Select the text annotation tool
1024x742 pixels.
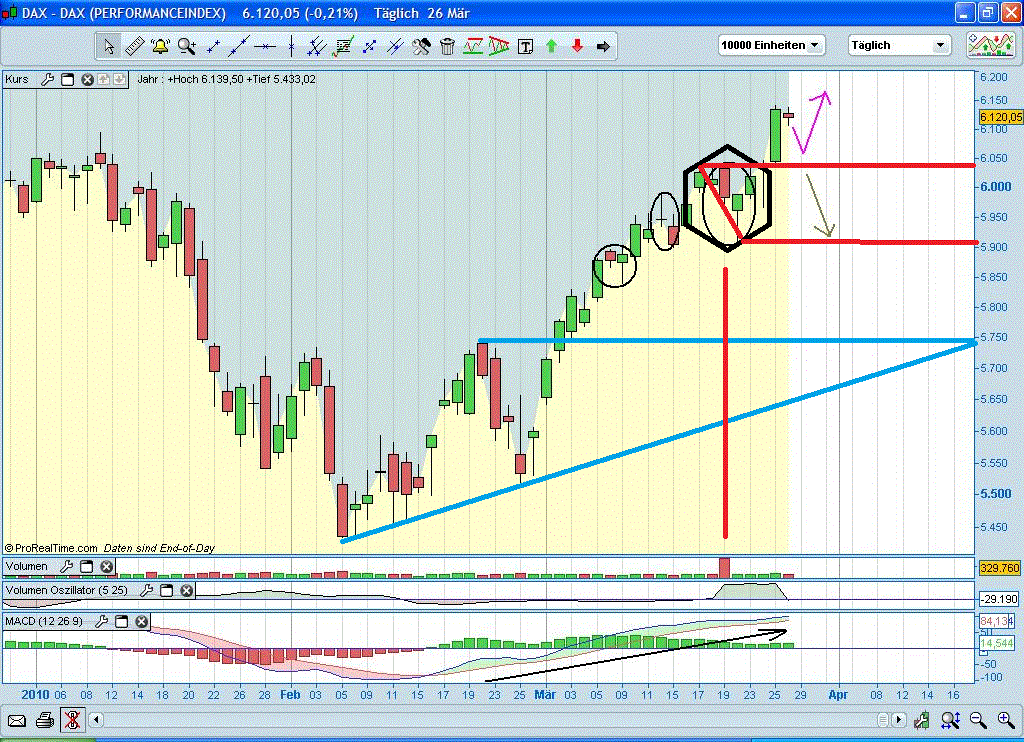click(x=525, y=46)
